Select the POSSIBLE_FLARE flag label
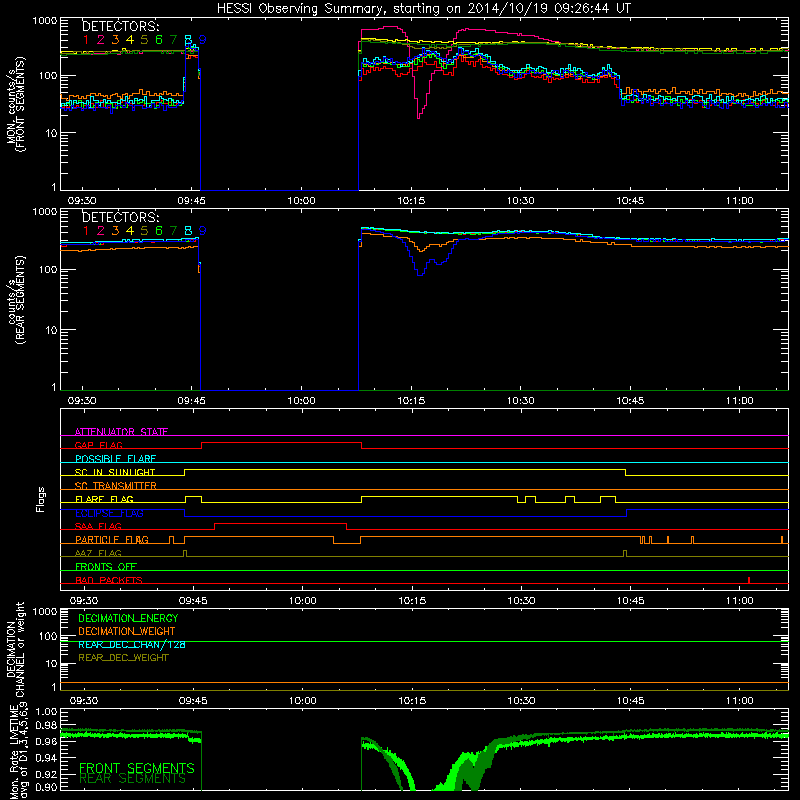This screenshot has width=800, height=800. tap(115, 459)
